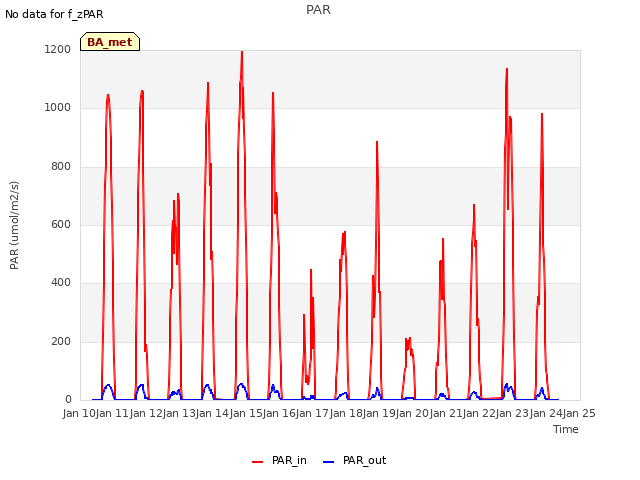The width and height of the screenshot is (640, 480).
Task: Click the PAR_in peak near 1140 on Jan 22
Action: click(507, 69)
